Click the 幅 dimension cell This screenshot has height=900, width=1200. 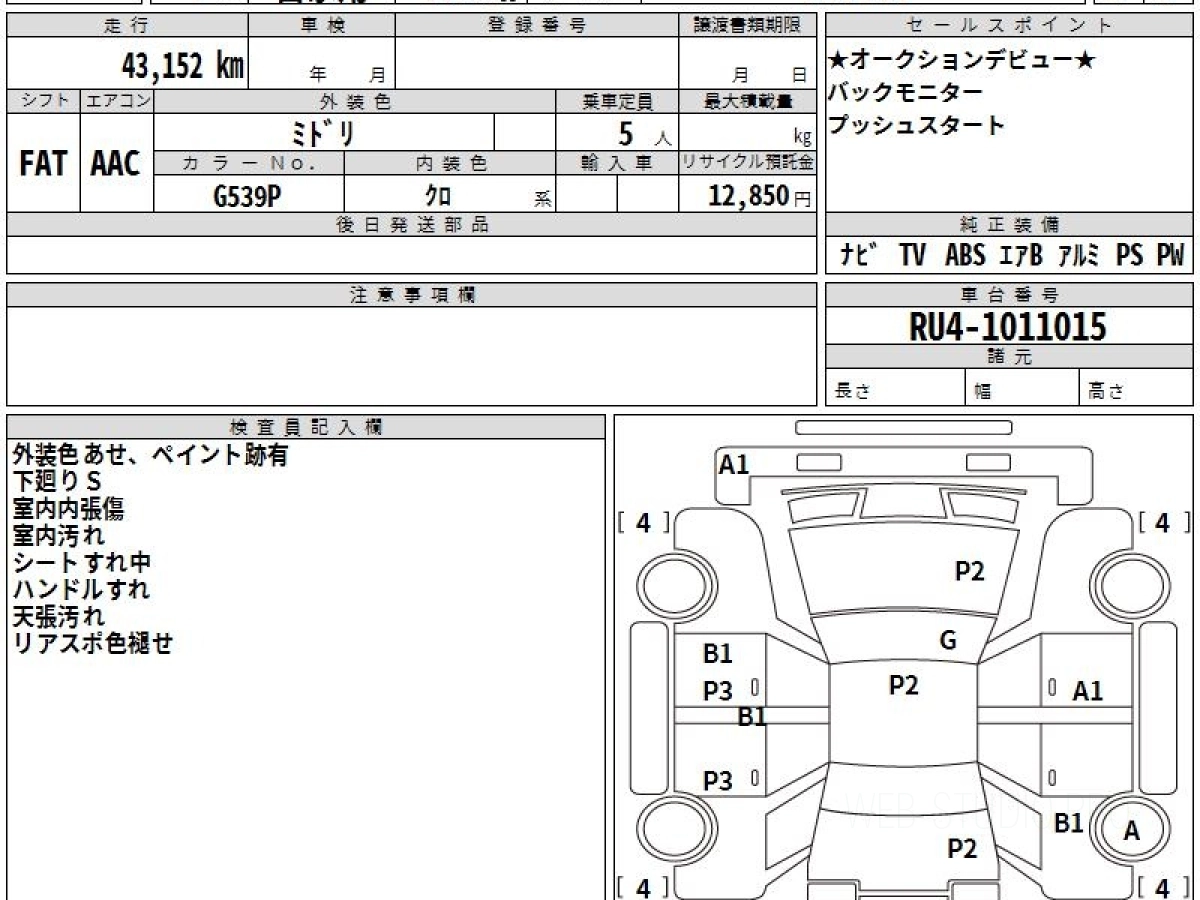(1022, 388)
